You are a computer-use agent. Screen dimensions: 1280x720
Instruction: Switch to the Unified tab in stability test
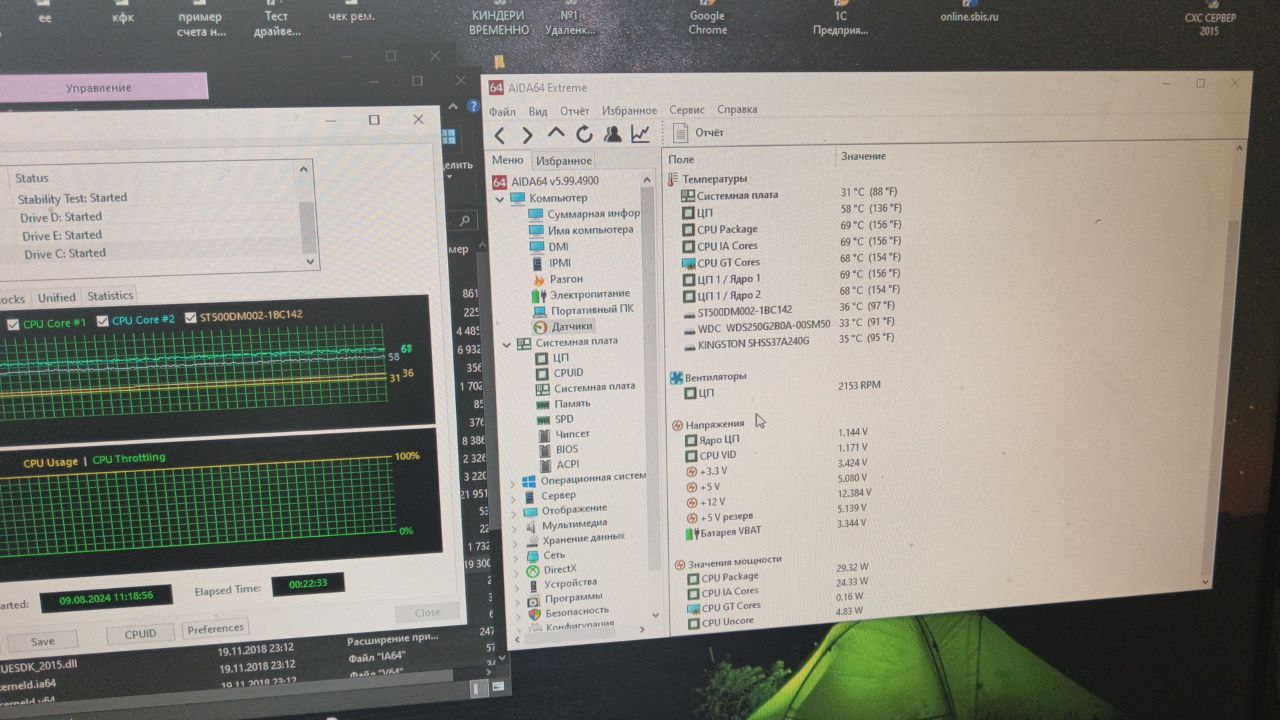click(x=56, y=298)
